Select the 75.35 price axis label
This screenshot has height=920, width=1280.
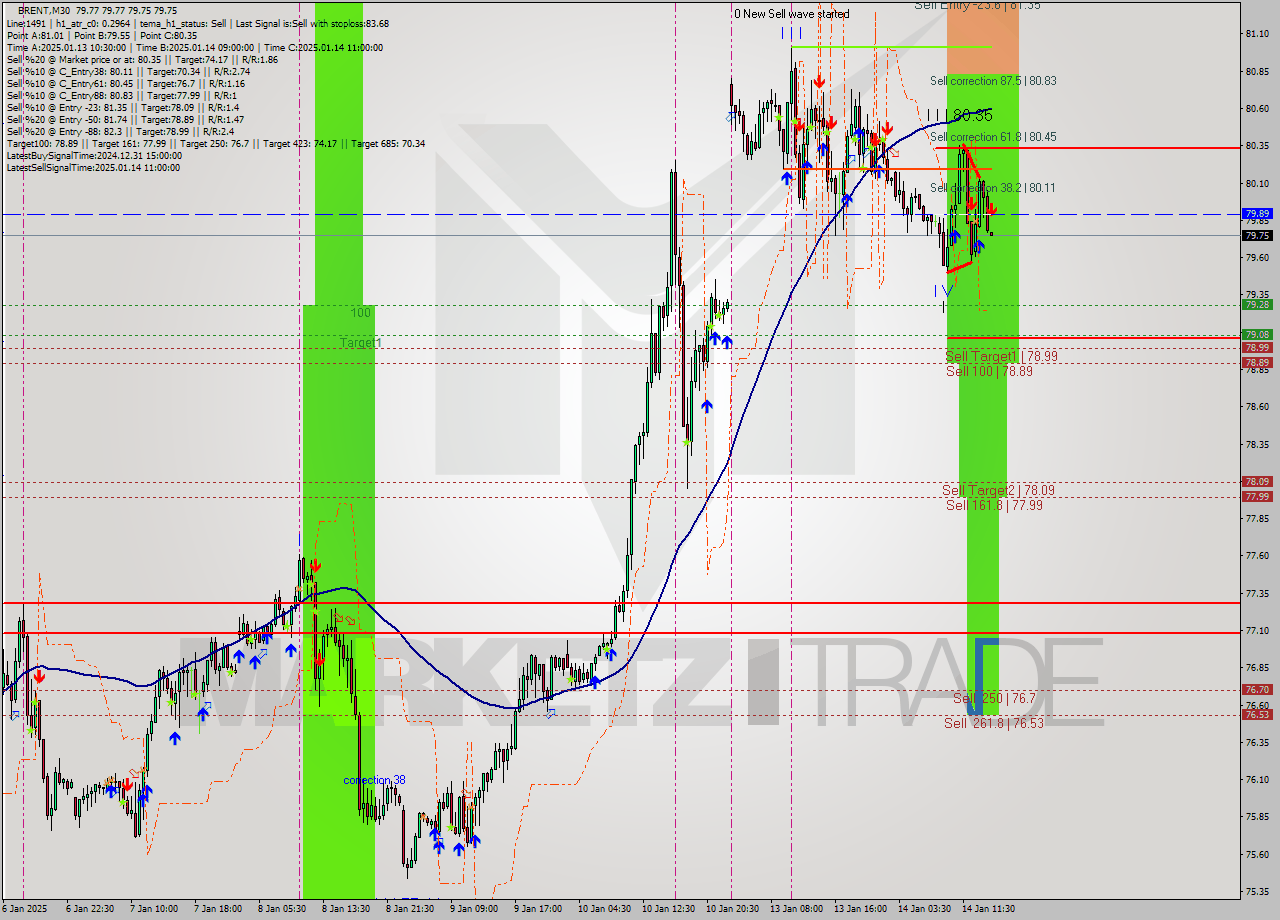[1258, 891]
